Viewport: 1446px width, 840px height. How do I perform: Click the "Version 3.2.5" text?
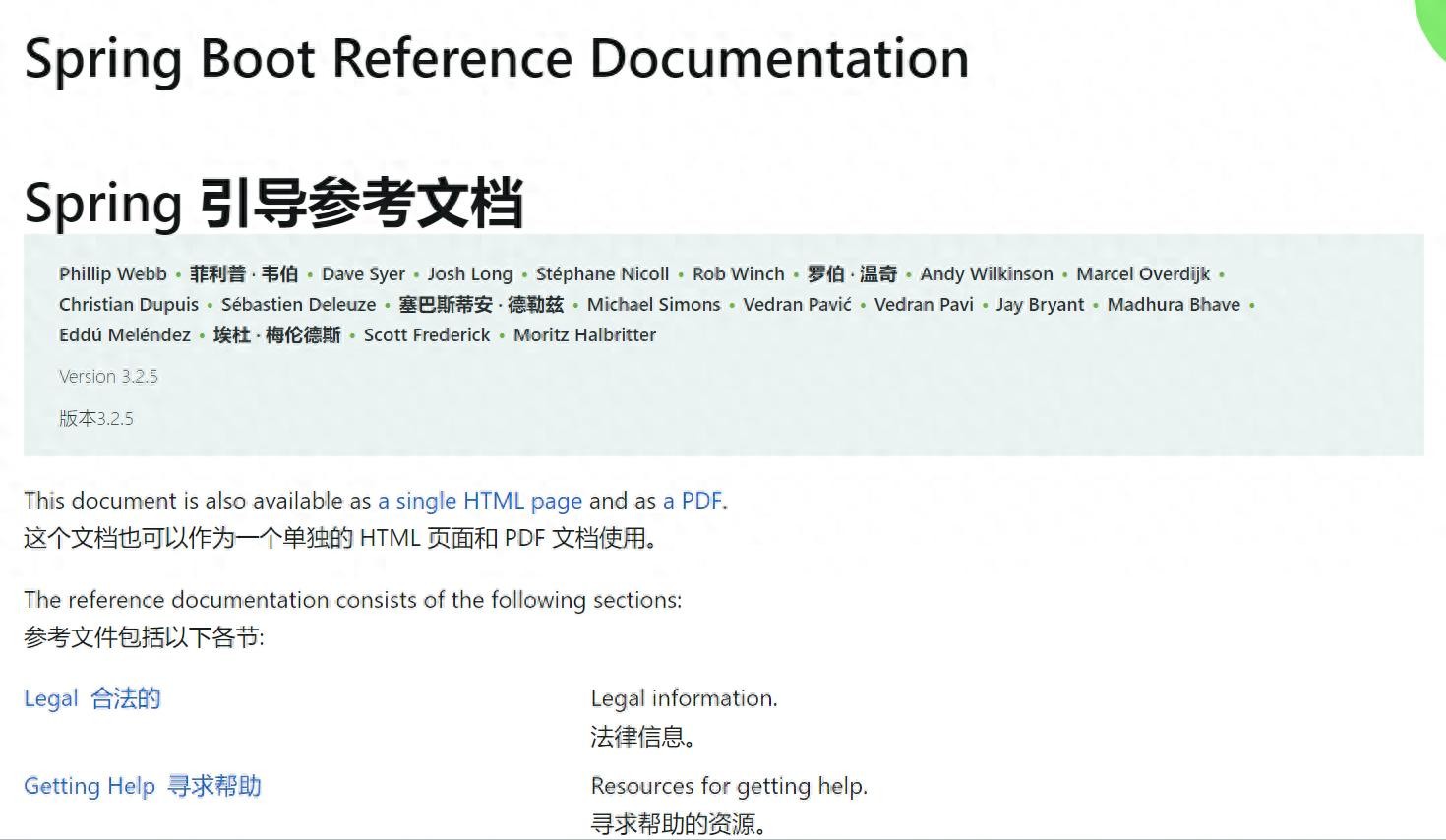point(108,377)
